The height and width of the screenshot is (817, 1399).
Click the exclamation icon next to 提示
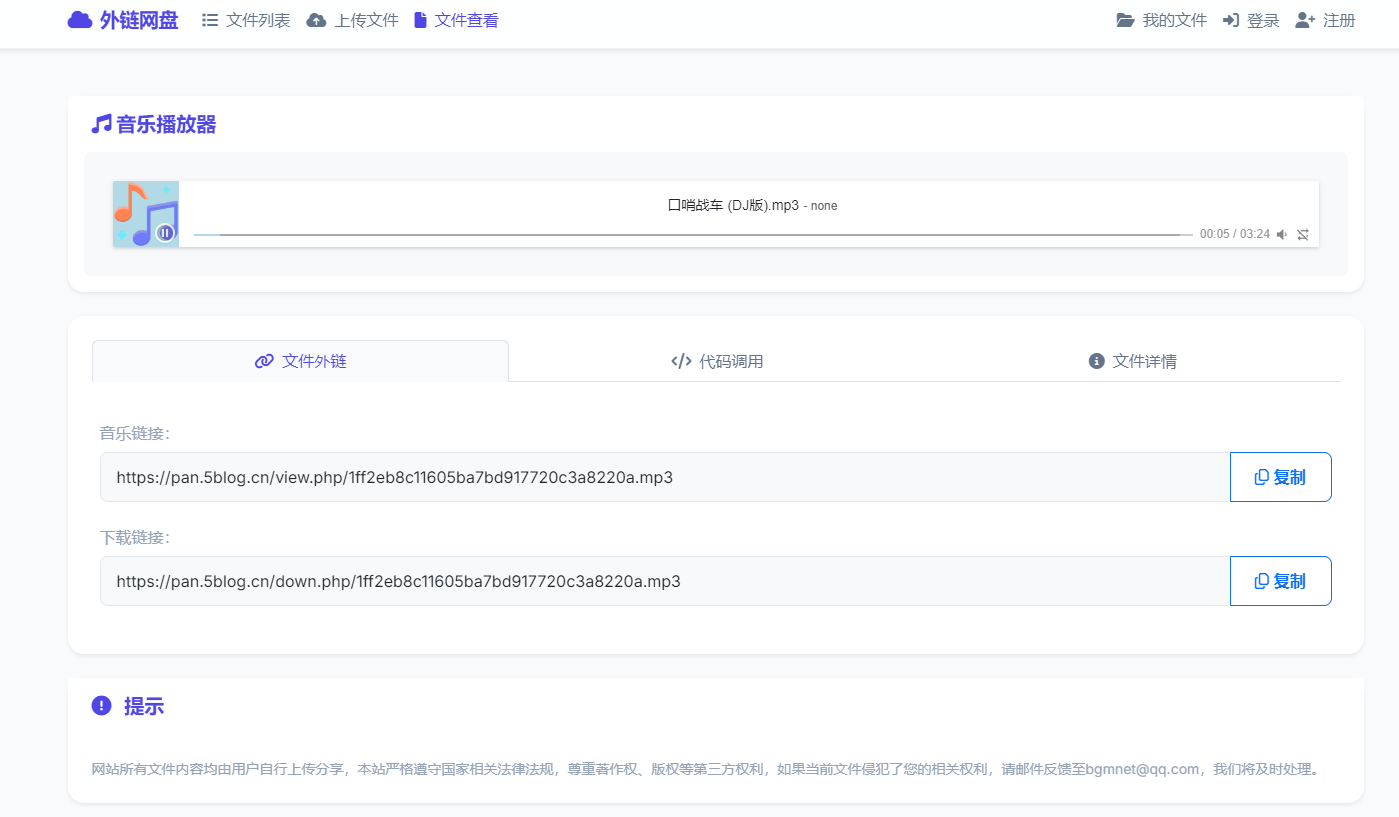click(x=101, y=706)
